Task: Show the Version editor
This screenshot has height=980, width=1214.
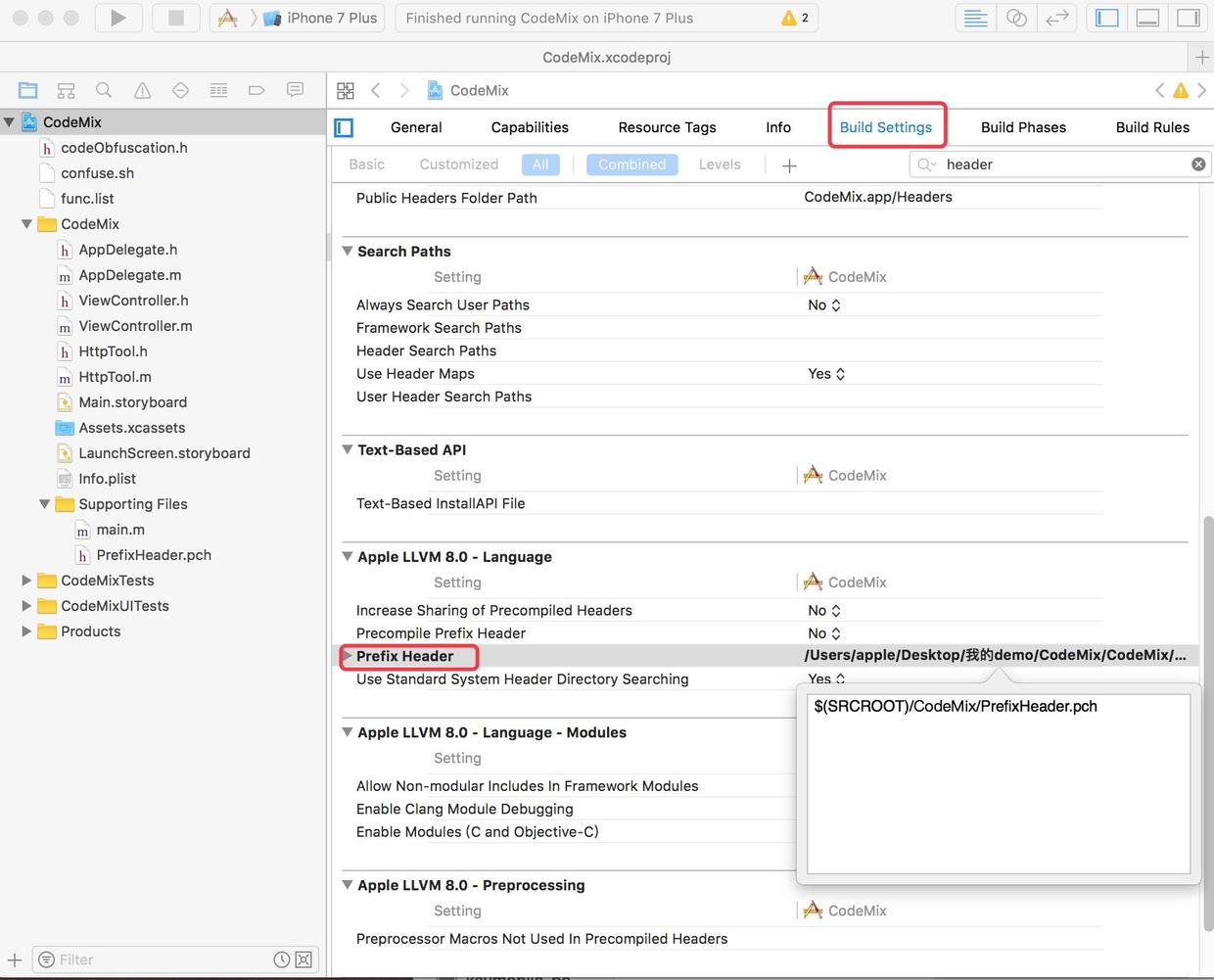Action: [x=1056, y=18]
